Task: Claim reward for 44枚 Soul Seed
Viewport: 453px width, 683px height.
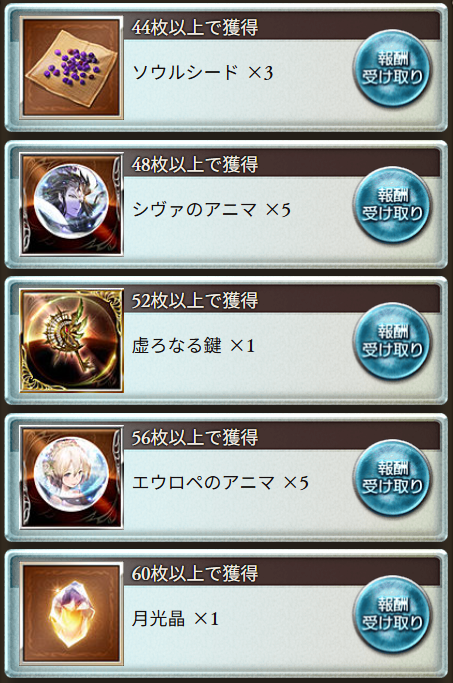Action: (x=392, y=68)
